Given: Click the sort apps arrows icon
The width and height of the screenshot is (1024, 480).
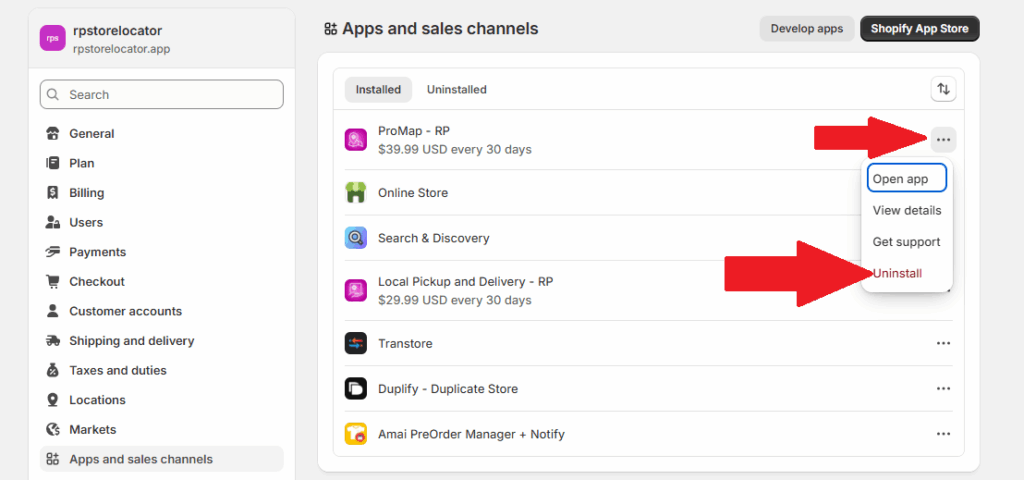Looking at the screenshot, I should tap(943, 89).
